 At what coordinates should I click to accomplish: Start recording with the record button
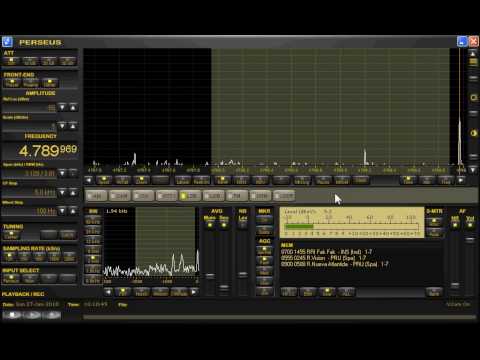(x=52, y=315)
